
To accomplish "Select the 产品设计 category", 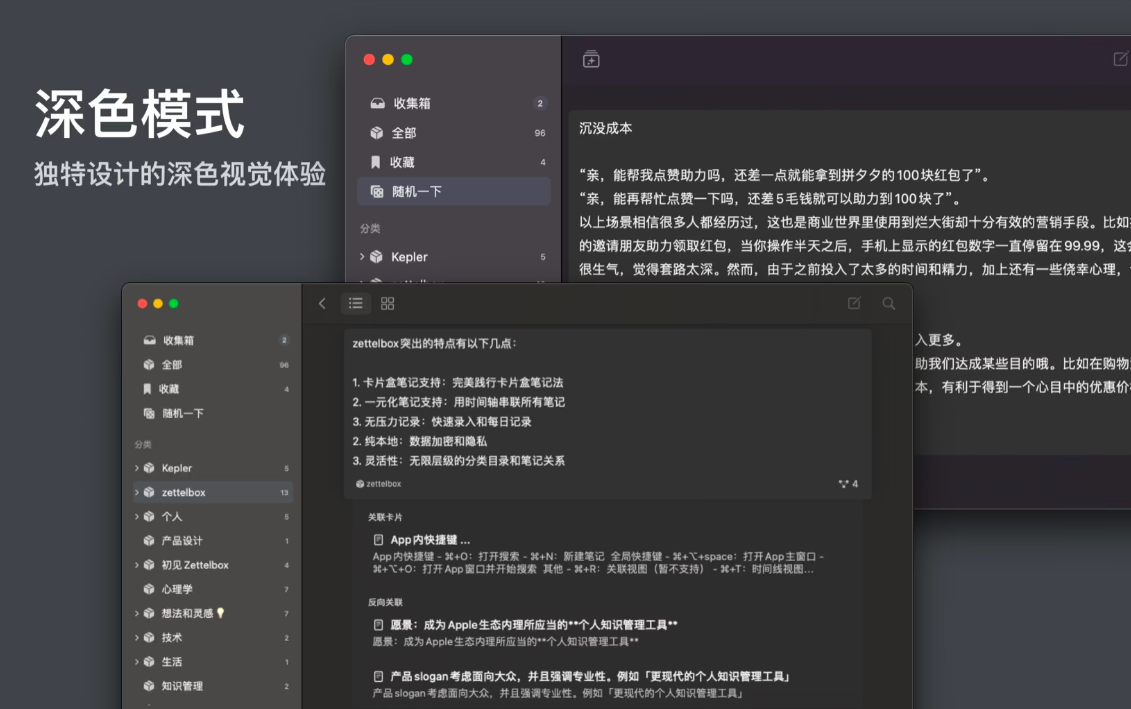I will [x=182, y=541].
